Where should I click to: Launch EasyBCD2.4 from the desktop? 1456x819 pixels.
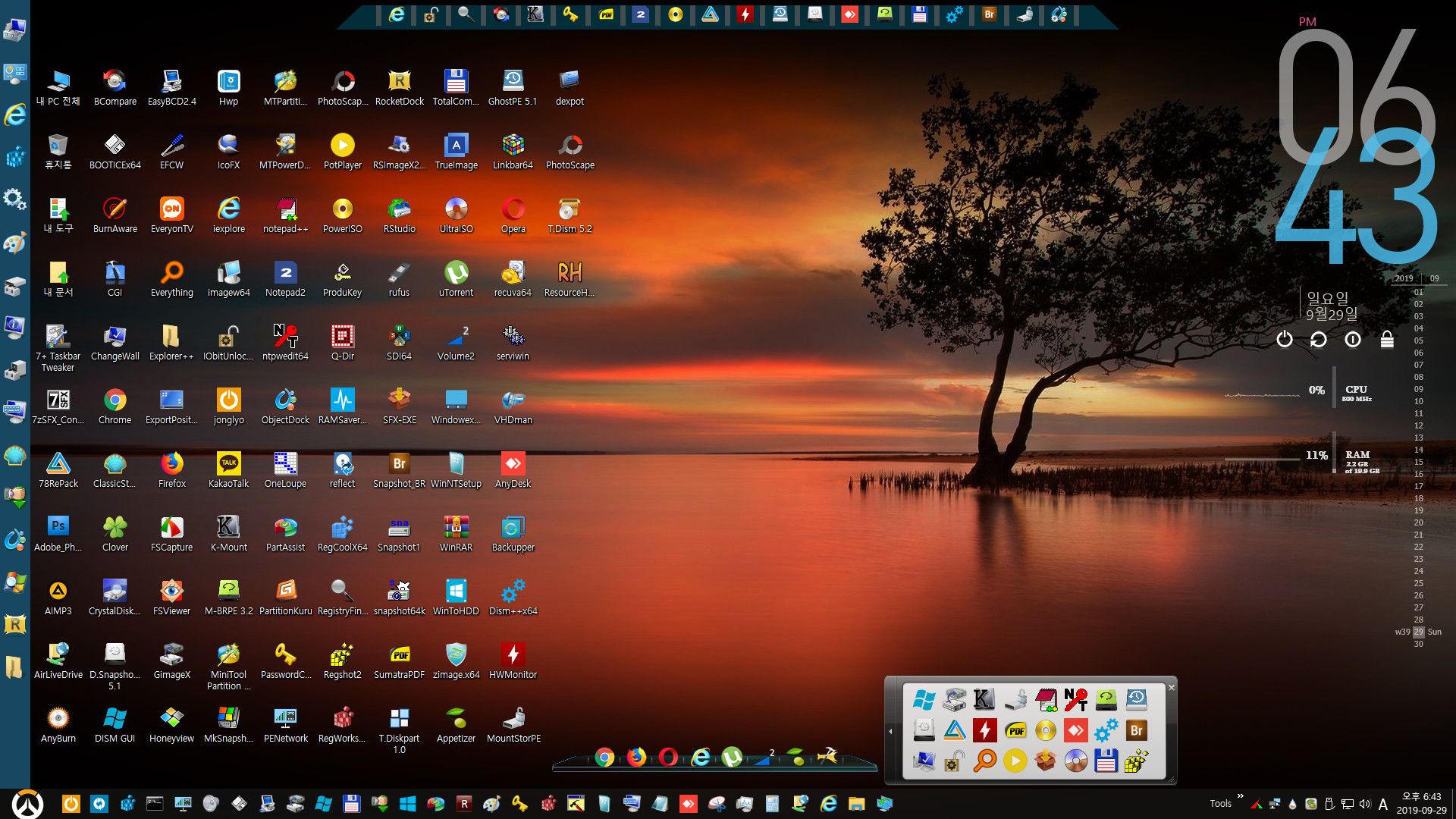pyautogui.click(x=171, y=88)
